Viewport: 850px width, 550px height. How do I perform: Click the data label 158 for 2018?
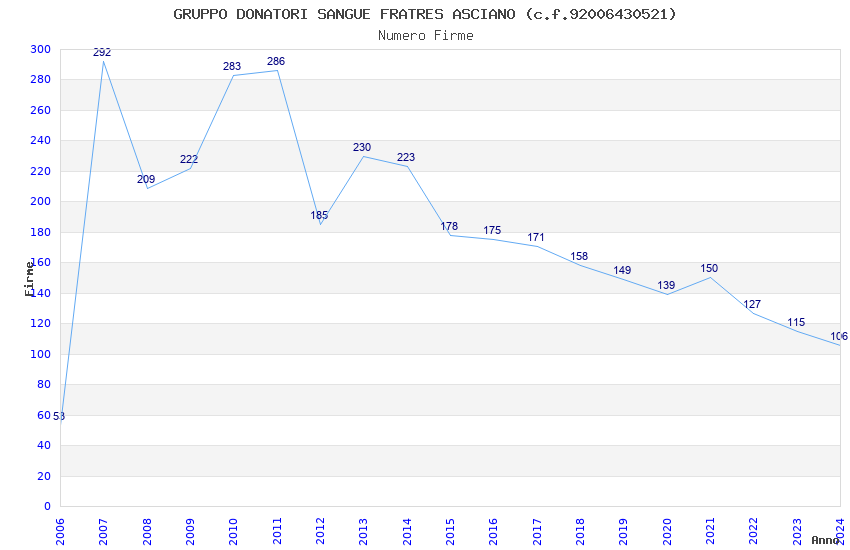coord(579,257)
